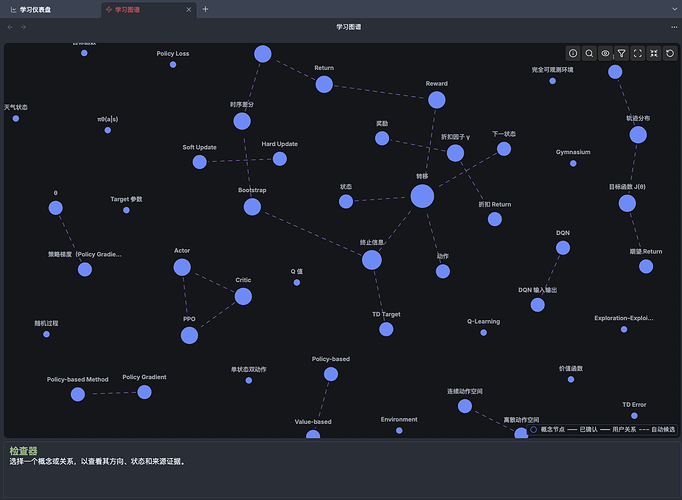Fit graph to view with dashed-frame icon
This screenshot has height=500, width=682.
(x=638, y=53)
